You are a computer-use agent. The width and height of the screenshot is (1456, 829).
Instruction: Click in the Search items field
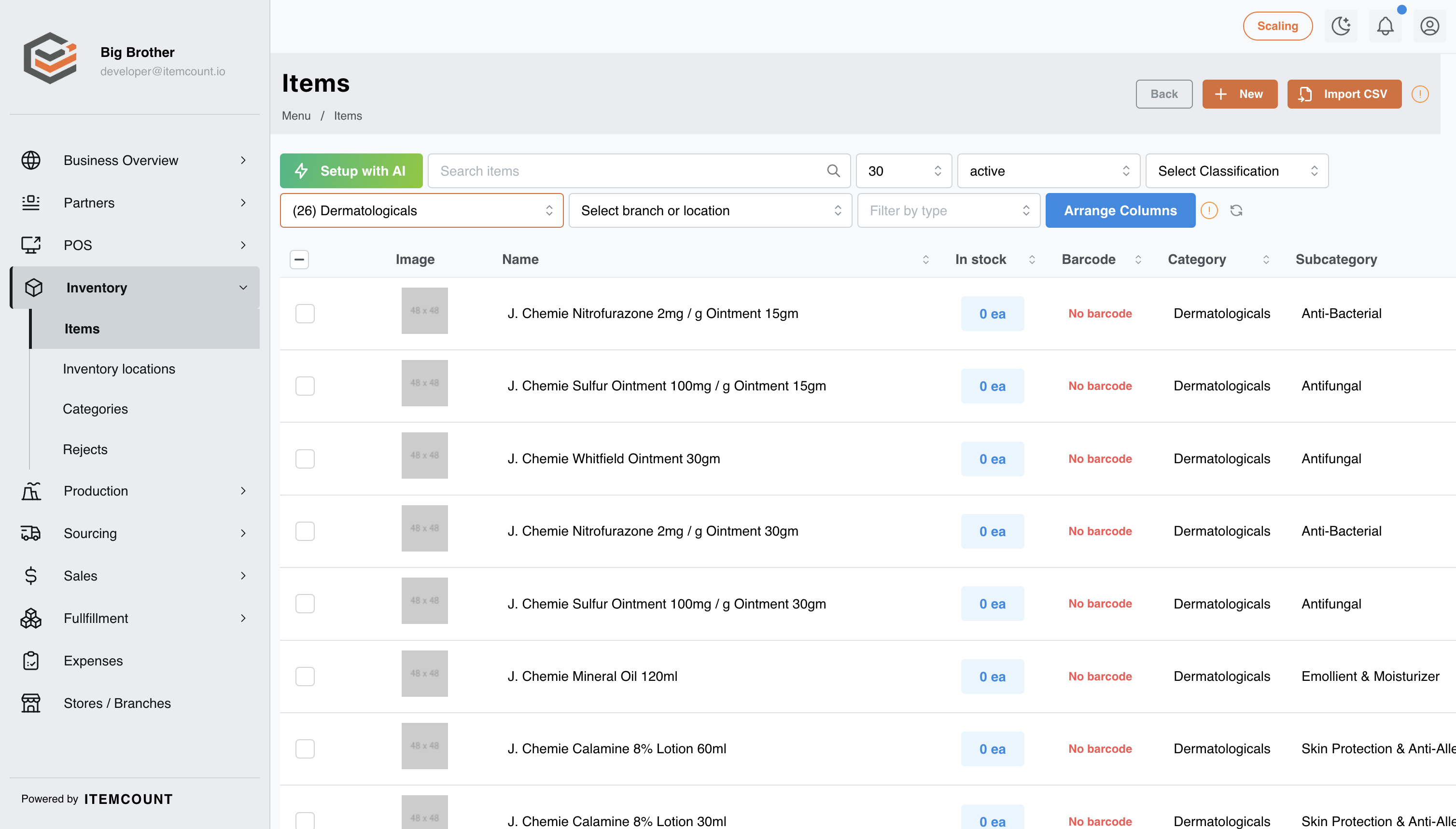pyautogui.click(x=639, y=171)
